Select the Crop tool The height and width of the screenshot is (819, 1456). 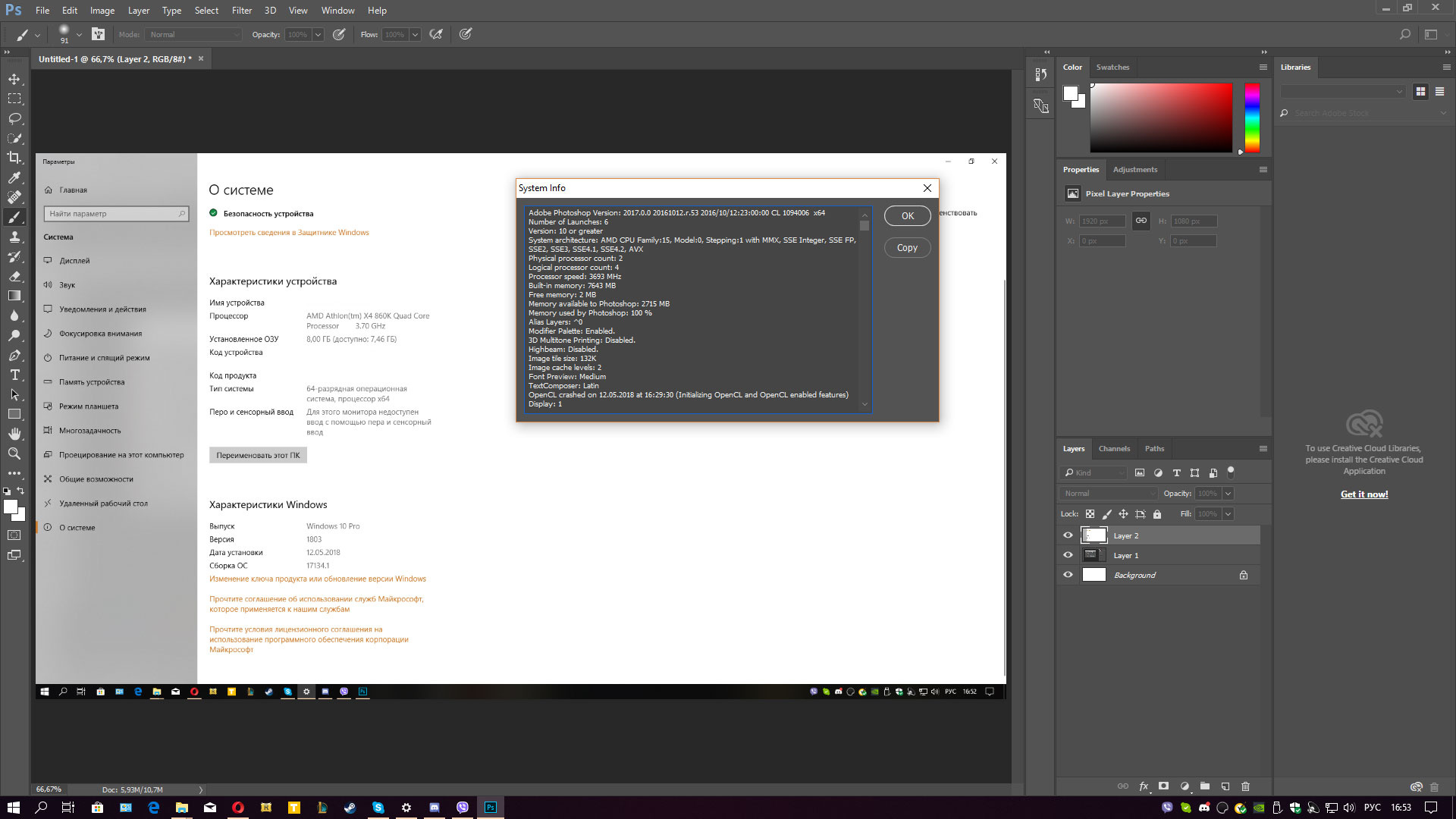(14, 158)
